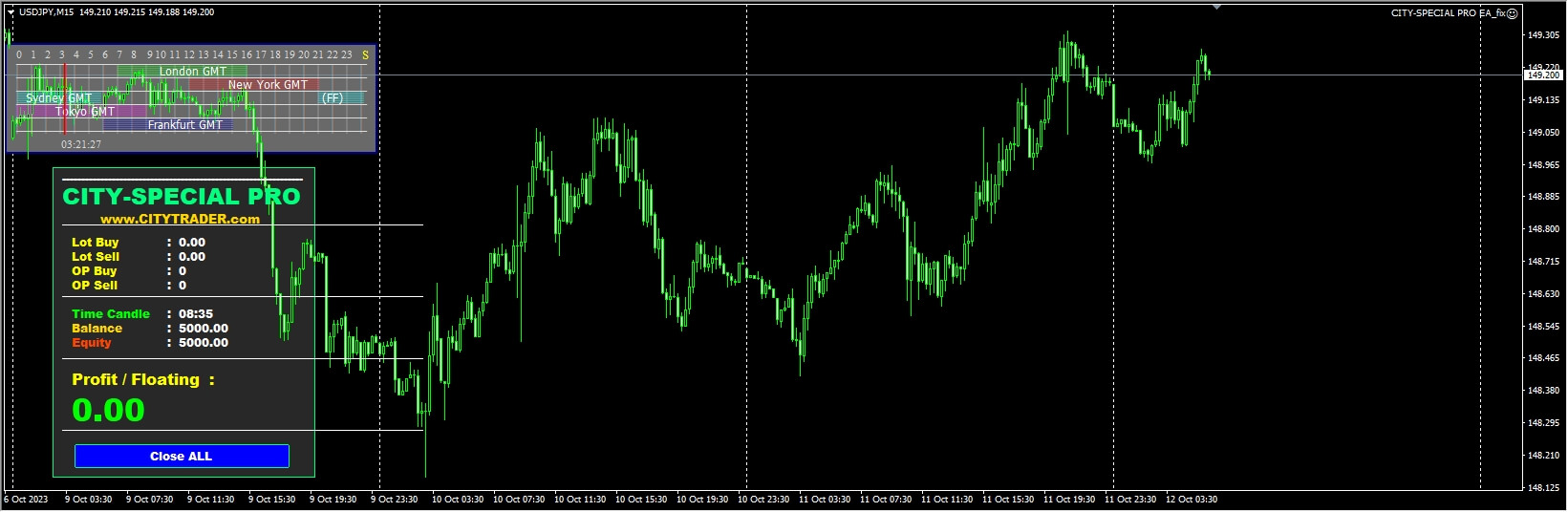The width and height of the screenshot is (1568, 512).
Task: Click the 6 Oct 2023 time axis label
Action: 26,500
